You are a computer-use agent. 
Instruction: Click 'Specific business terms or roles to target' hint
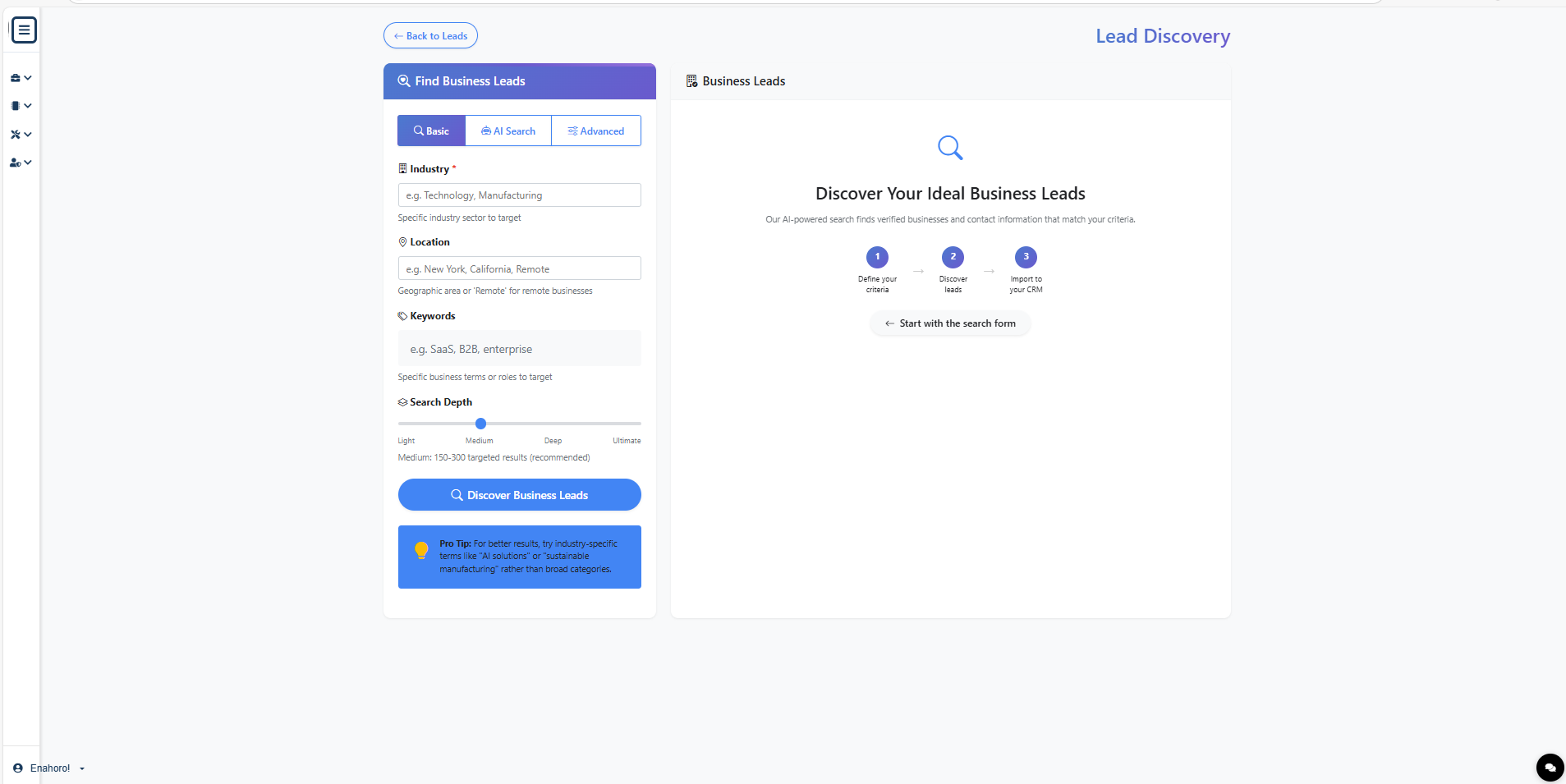coord(475,377)
